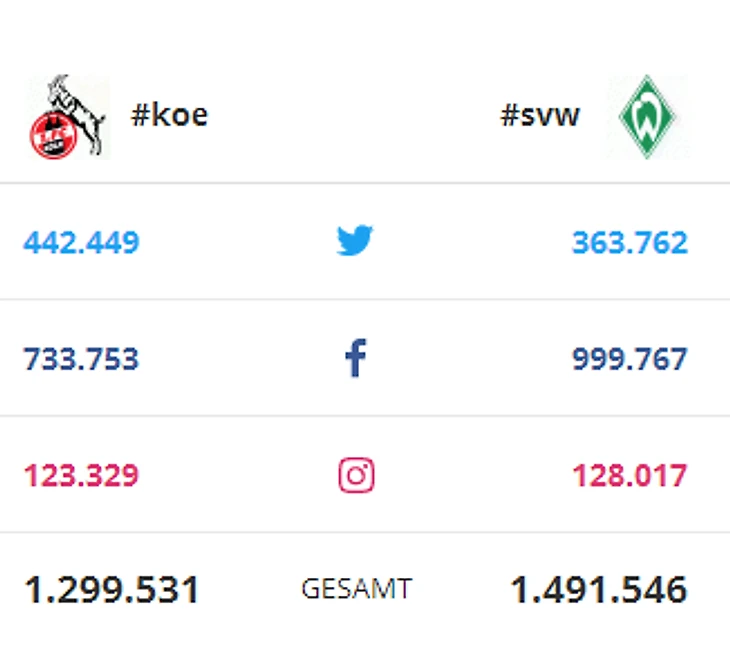Click the Werder Bremen diamond logo
Viewport: 730px width, 647px height.
point(647,117)
